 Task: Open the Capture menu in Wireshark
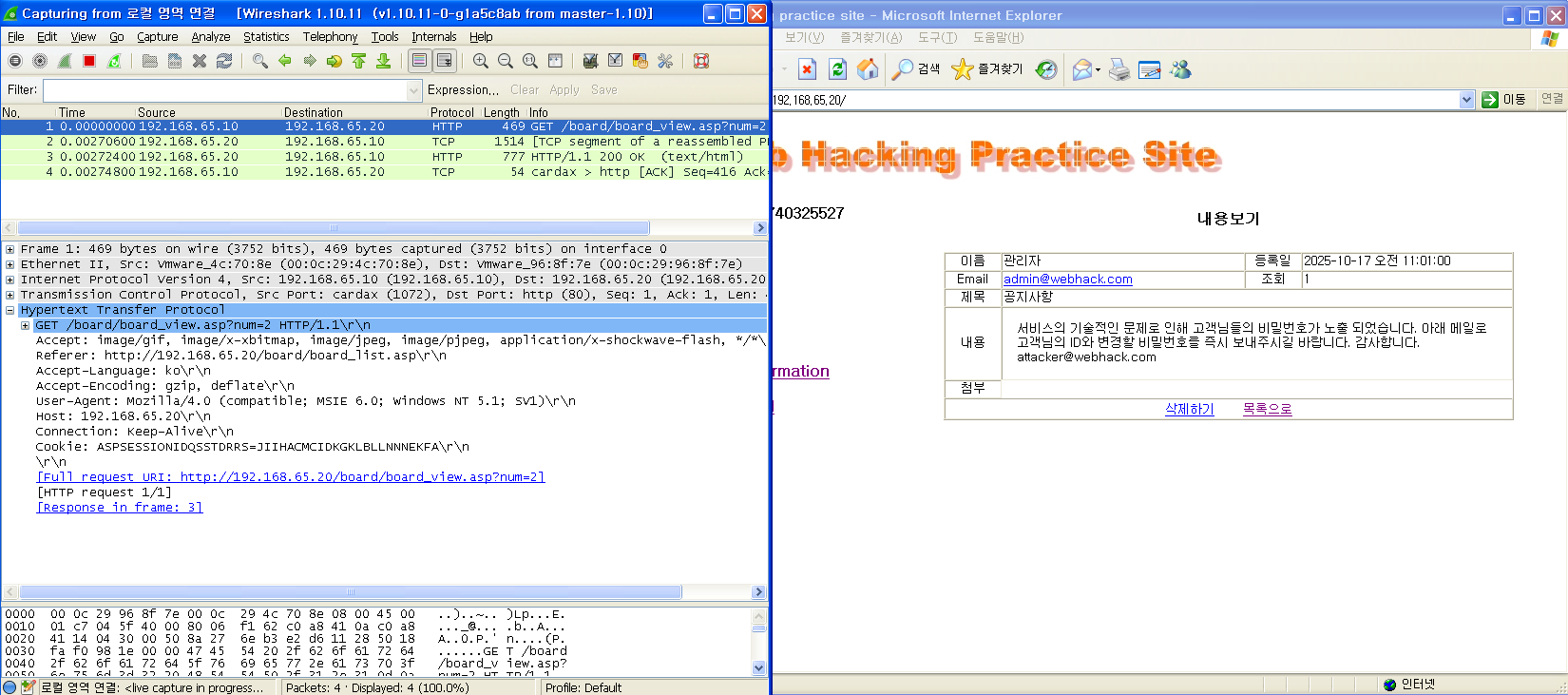158,37
